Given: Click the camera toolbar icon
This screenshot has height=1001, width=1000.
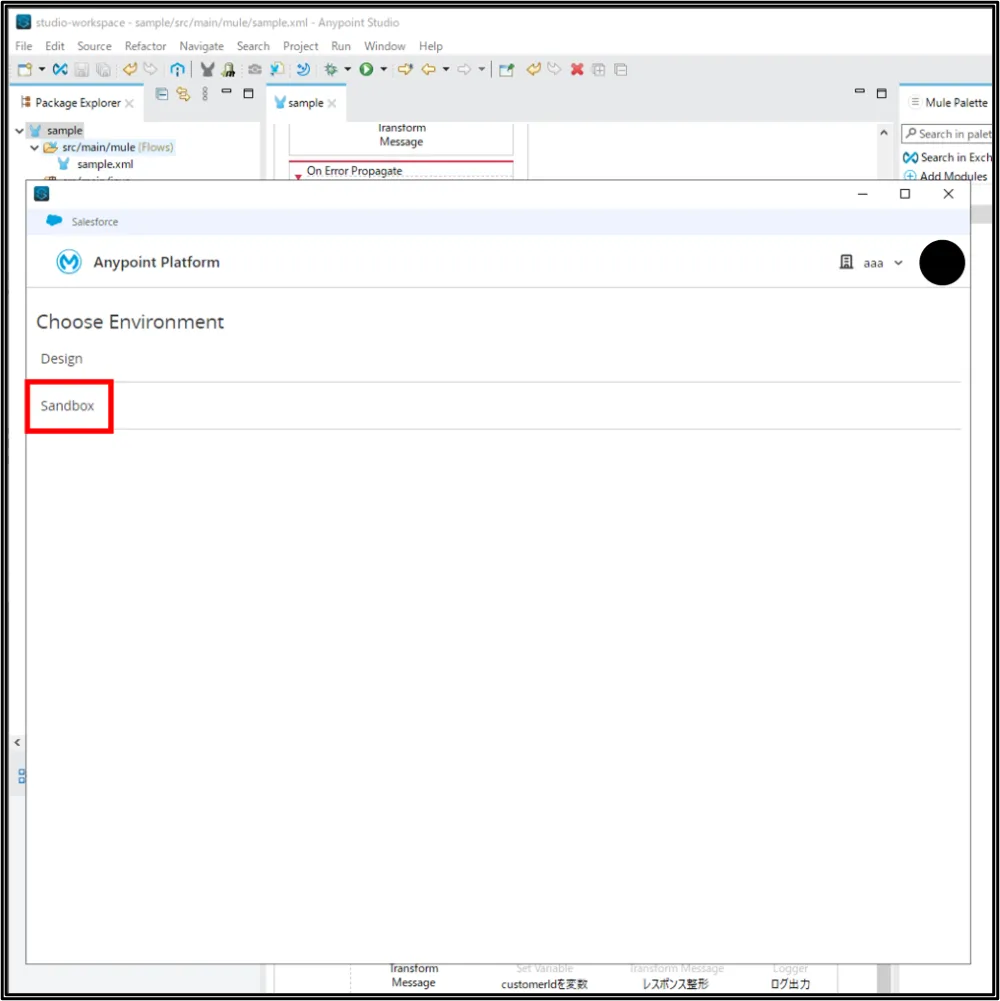Looking at the screenshot, I should (255, 70).
